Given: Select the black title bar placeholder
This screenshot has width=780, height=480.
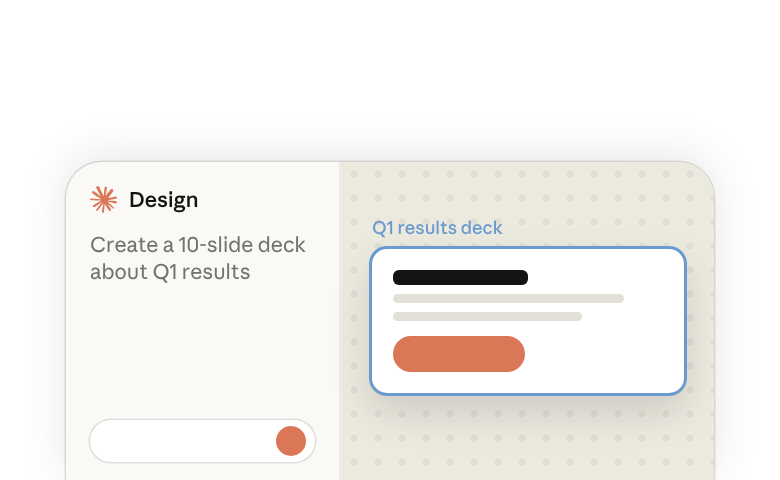Looking at the screenshot, I should (460, 278).
